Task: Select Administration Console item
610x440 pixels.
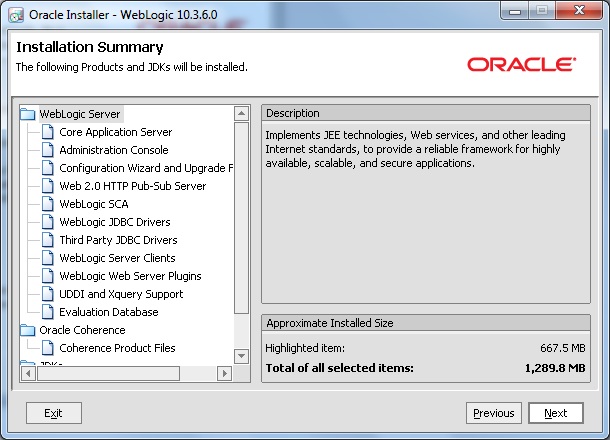Action: (114, 150)
